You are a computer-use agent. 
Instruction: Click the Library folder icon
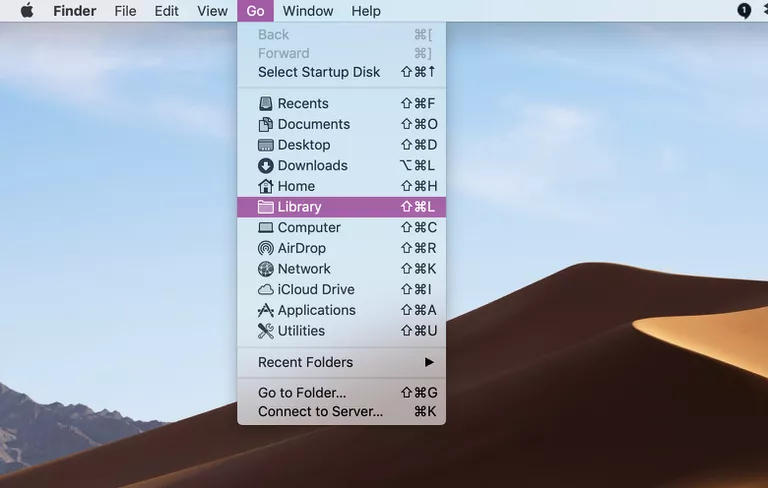pos(265,207)
